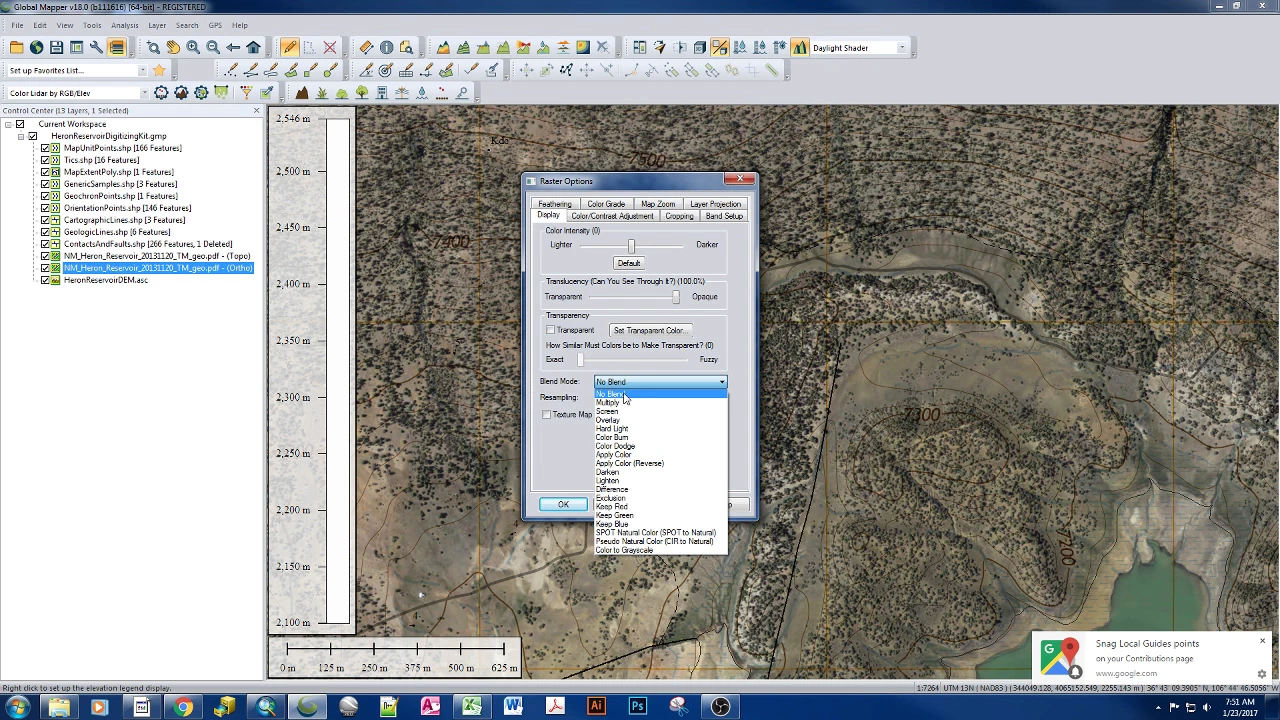Open the Windows Start button
This screenshot has width=1280, height=720.
(17, 707)
